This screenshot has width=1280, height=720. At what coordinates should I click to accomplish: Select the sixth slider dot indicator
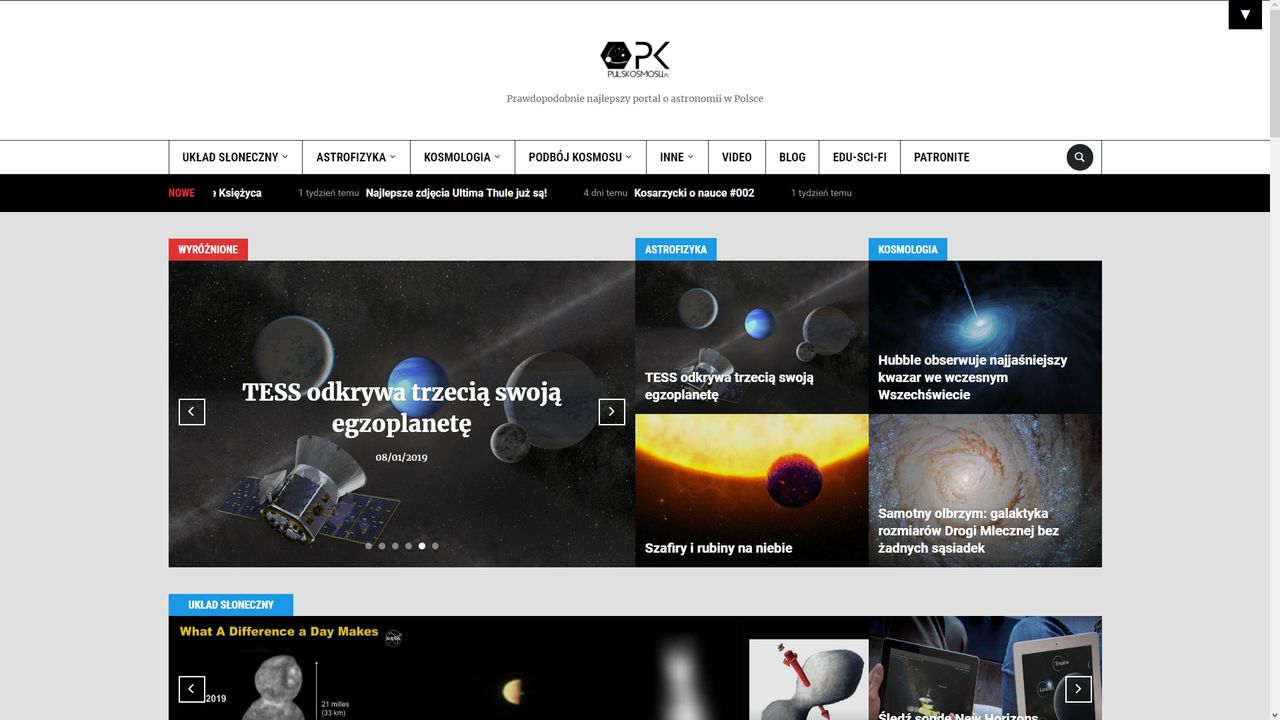[x=435, y=546]
